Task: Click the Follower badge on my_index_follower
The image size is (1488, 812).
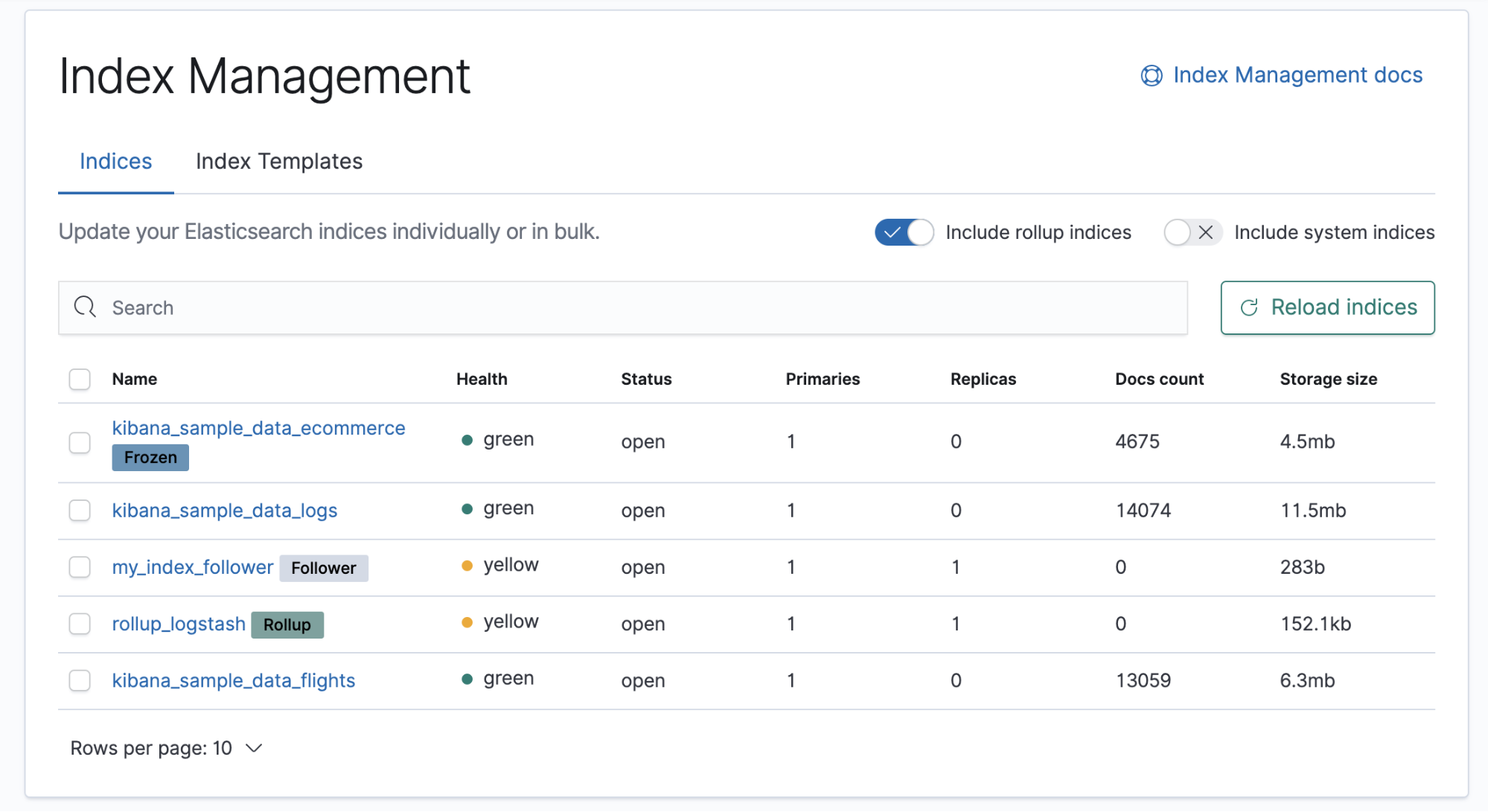Action: 324,567
